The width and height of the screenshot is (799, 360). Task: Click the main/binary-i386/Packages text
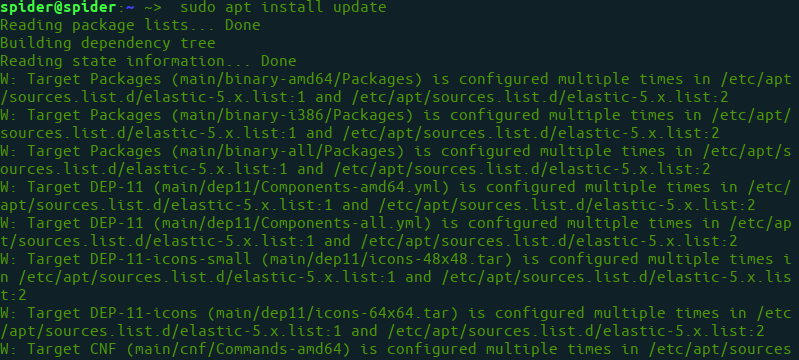(x=292, y=115)
